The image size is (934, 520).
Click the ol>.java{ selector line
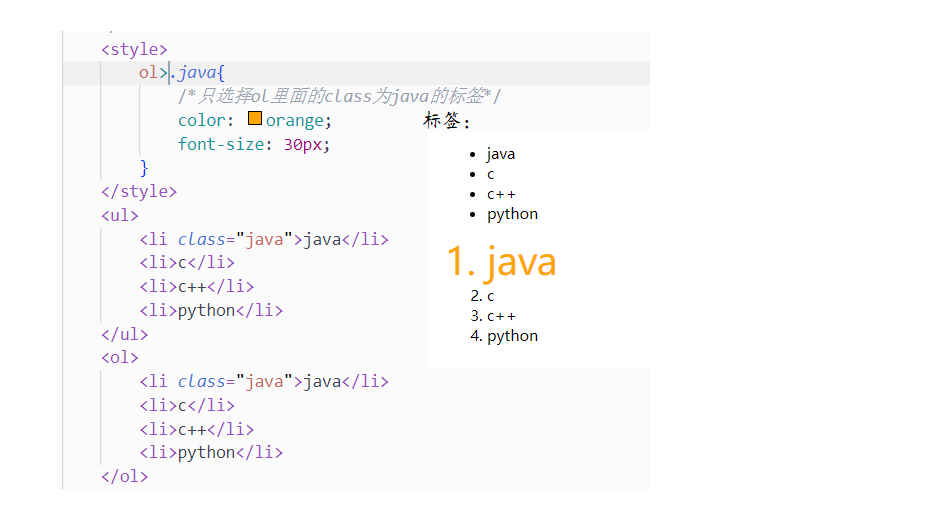point(182,73)
